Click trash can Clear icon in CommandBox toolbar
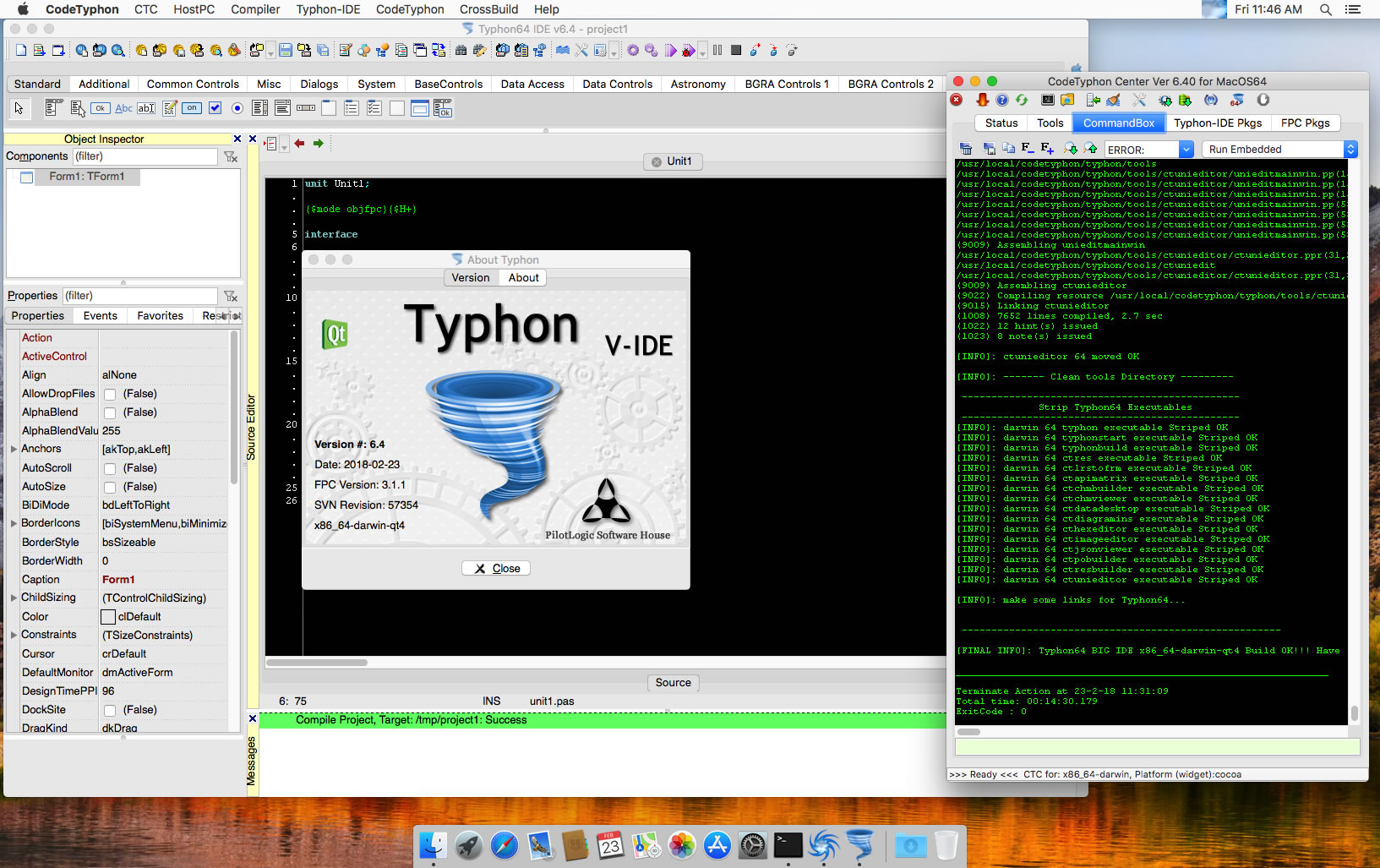 coord(966,149)
